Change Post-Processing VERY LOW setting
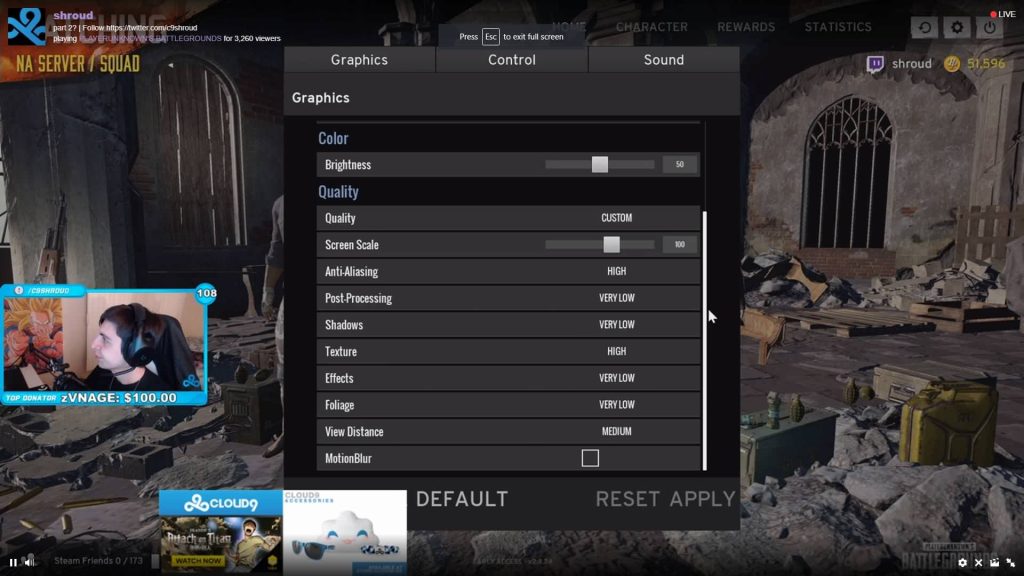This screenshot has height=576, width=1024. pyautogui.click(x=616, y=298)
